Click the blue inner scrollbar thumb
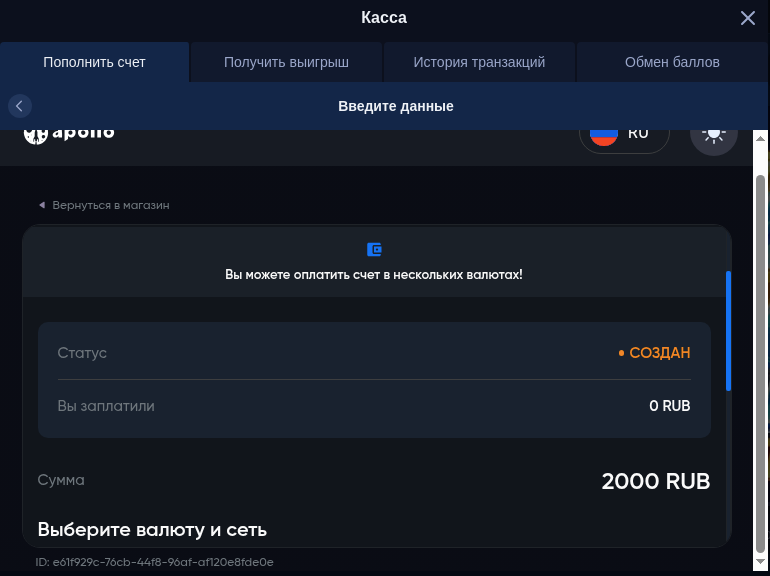 [729, 330]
